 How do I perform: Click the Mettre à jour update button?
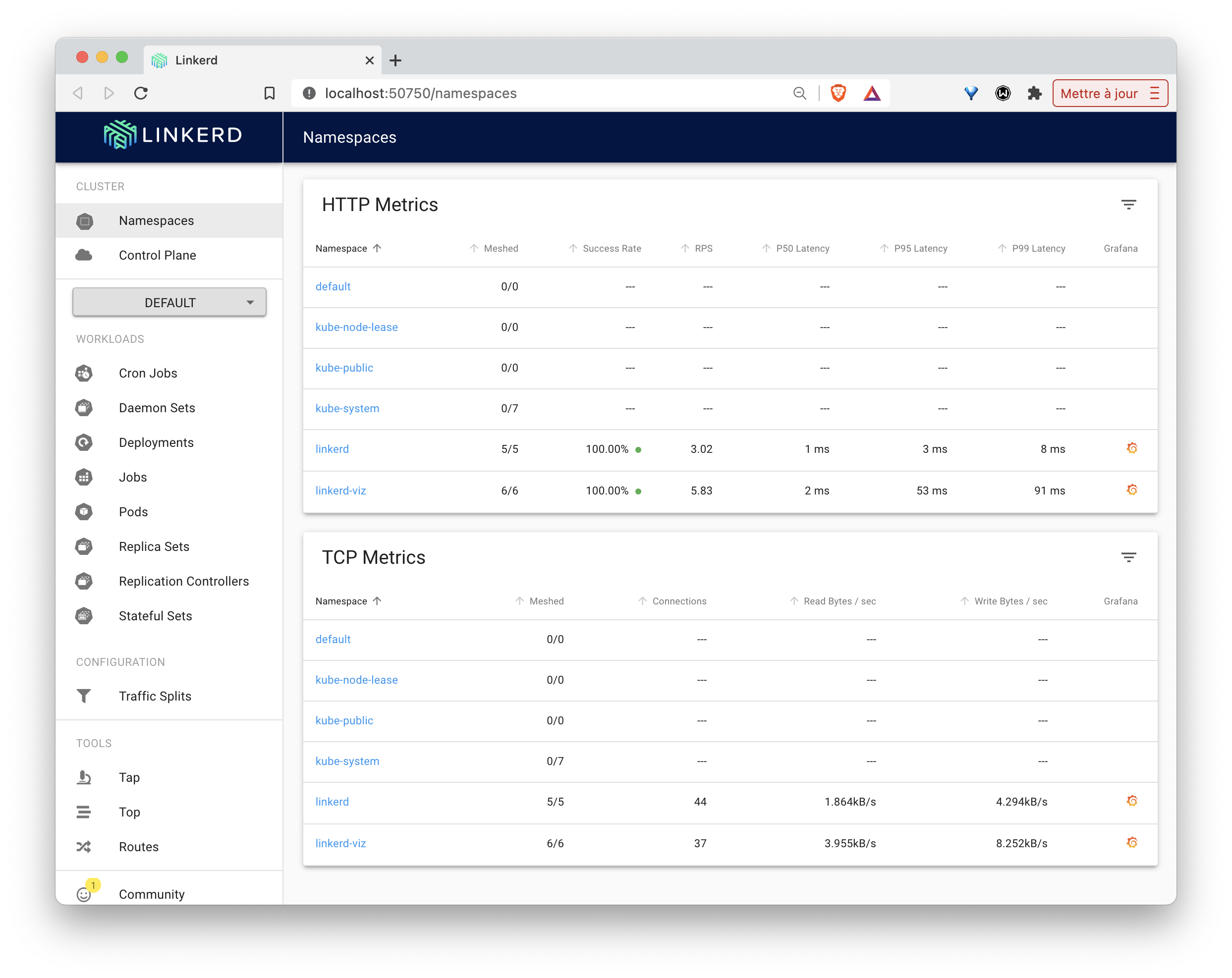(1110, 93)
